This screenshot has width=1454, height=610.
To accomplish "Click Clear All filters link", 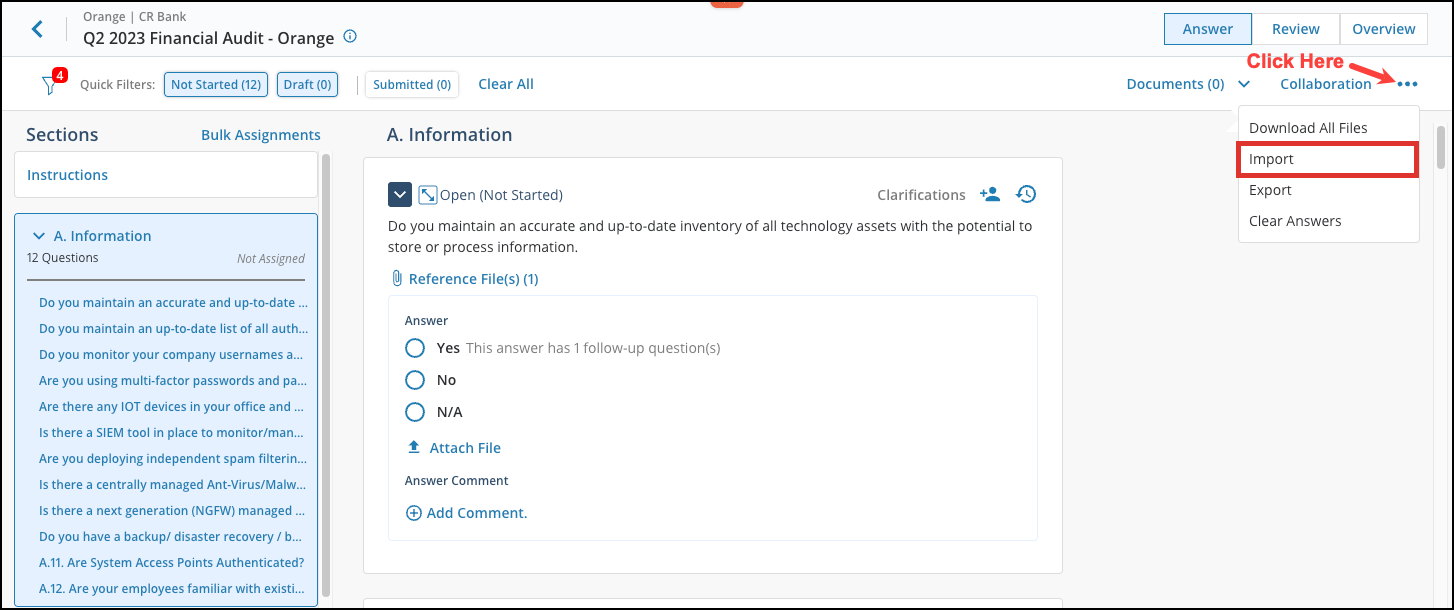I will tap(506, 84).
